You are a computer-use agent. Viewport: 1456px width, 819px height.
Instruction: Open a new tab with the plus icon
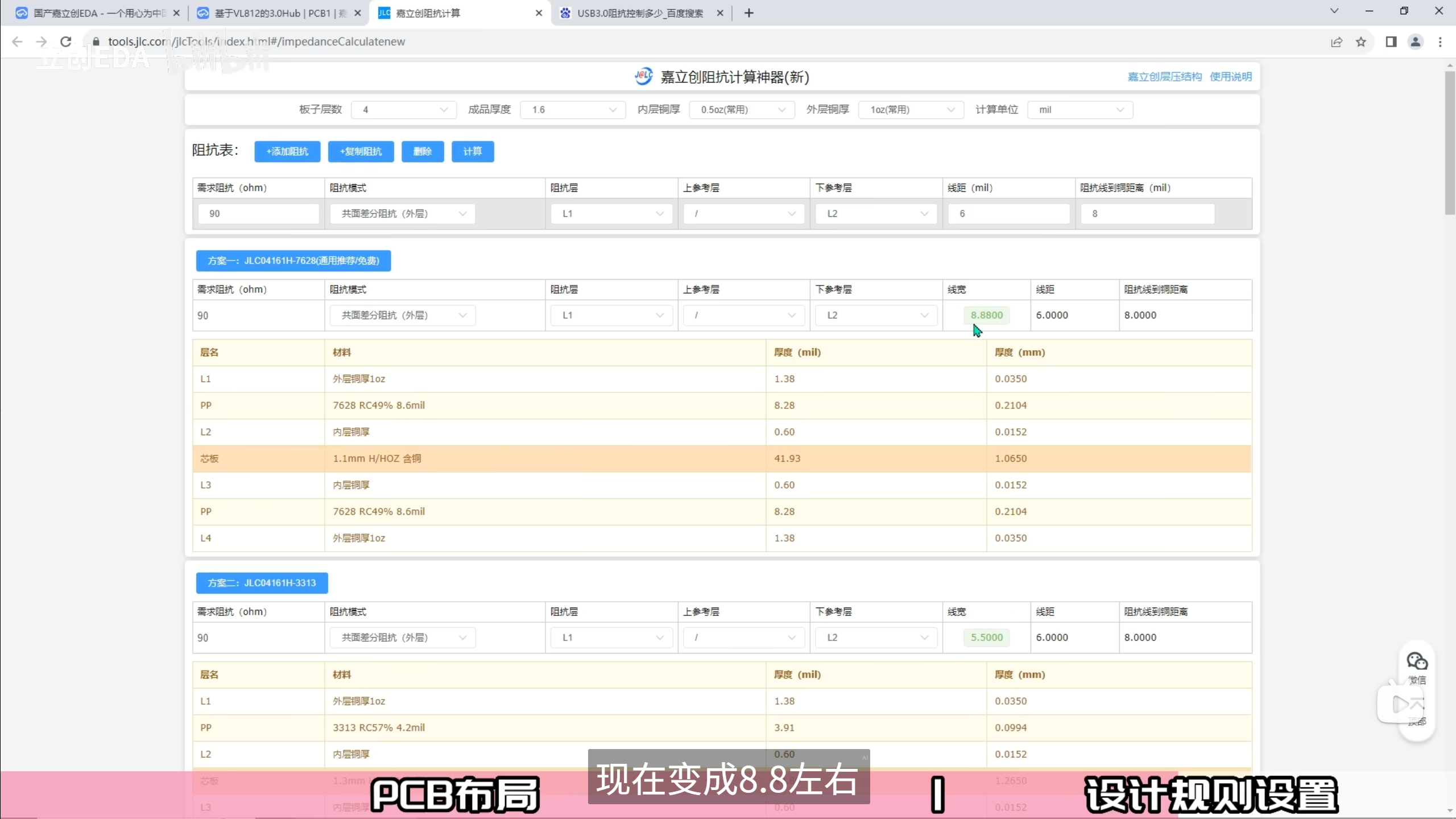pos(749,13)
